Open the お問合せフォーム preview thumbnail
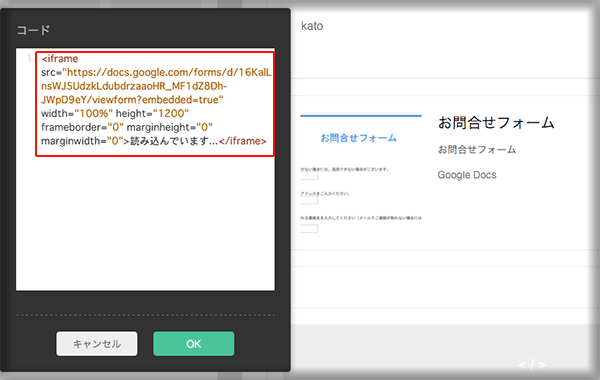 click(x=361, y=174)
